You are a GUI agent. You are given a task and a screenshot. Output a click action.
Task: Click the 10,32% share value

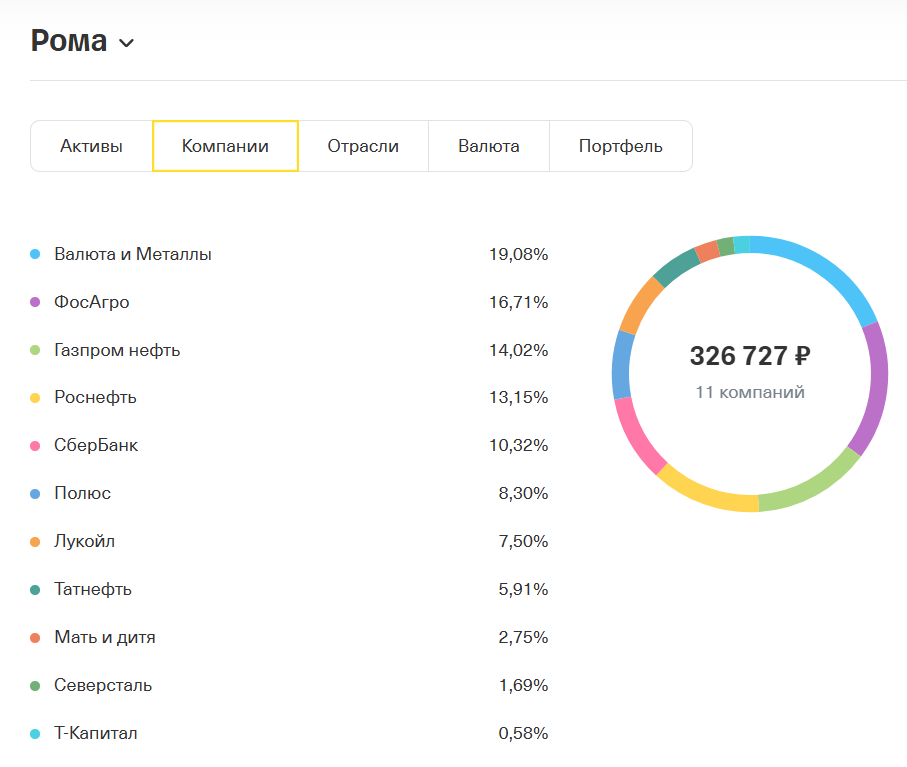[518, 445]
